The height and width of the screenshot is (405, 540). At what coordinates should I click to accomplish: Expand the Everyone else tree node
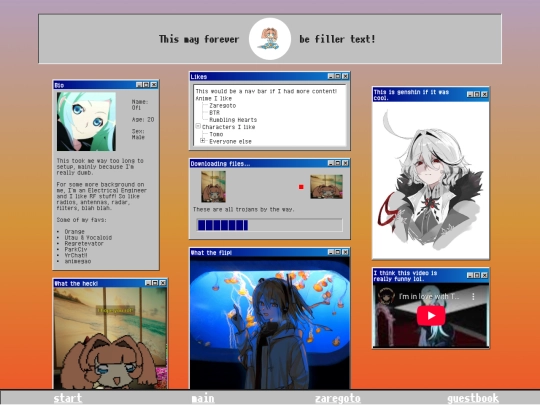203,141
